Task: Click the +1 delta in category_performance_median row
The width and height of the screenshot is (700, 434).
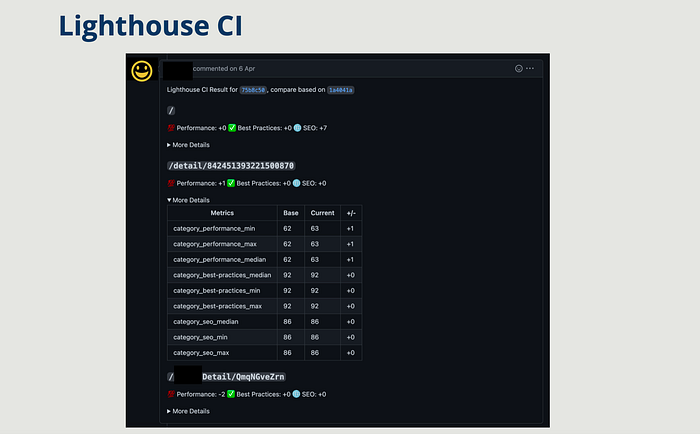Action: 350,259
